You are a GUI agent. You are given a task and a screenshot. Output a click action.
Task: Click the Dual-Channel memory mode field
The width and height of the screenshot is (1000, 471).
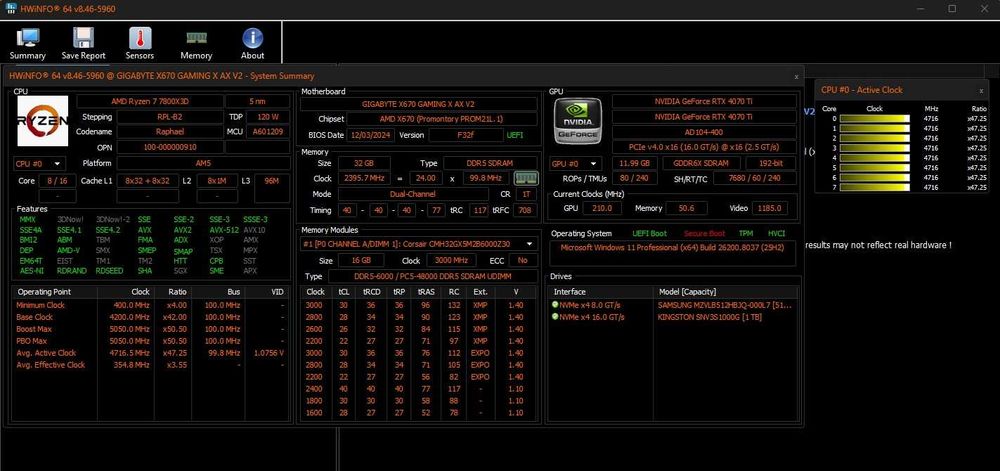(413, 194)
